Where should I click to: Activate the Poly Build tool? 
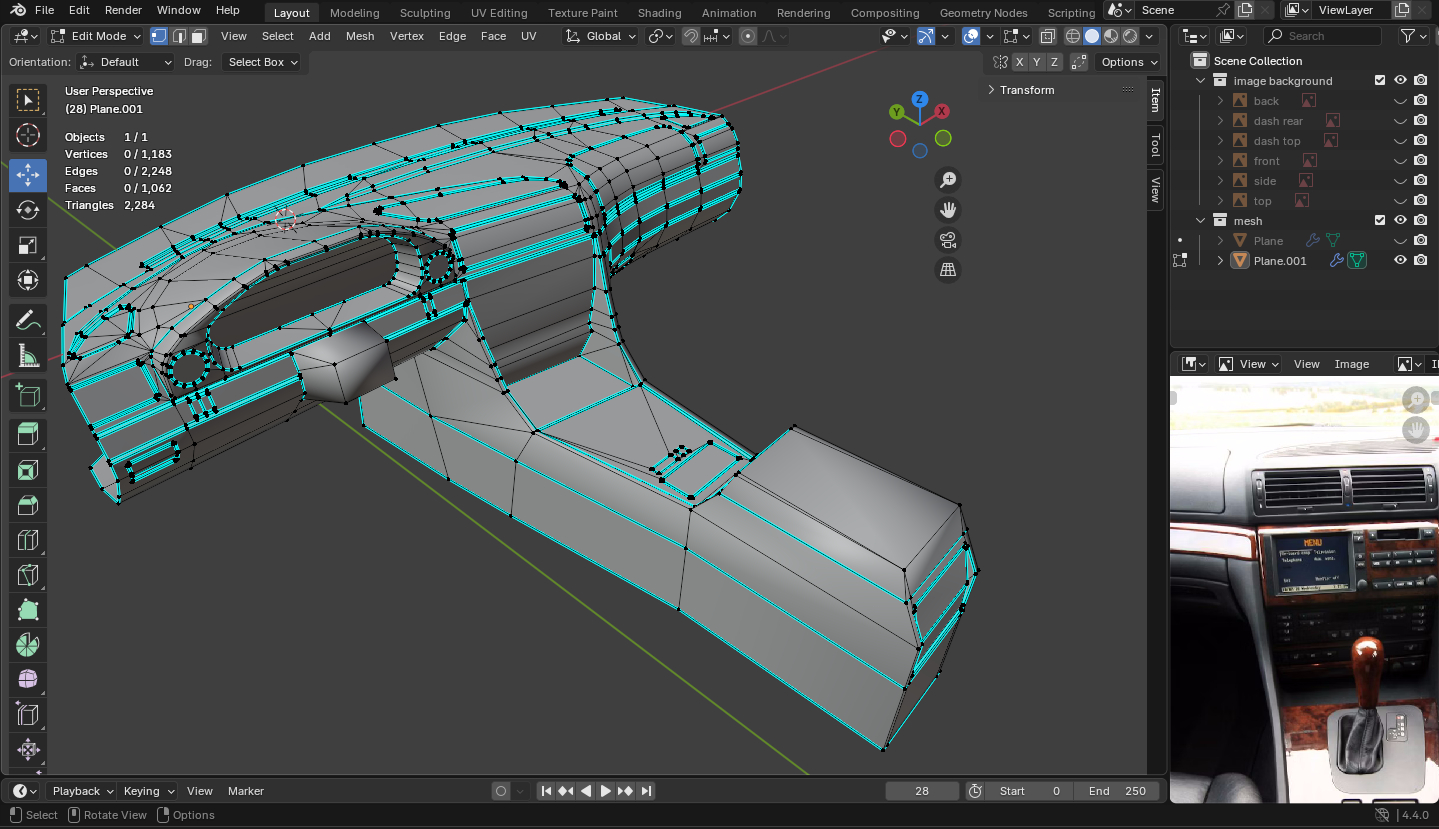[28, 610]
